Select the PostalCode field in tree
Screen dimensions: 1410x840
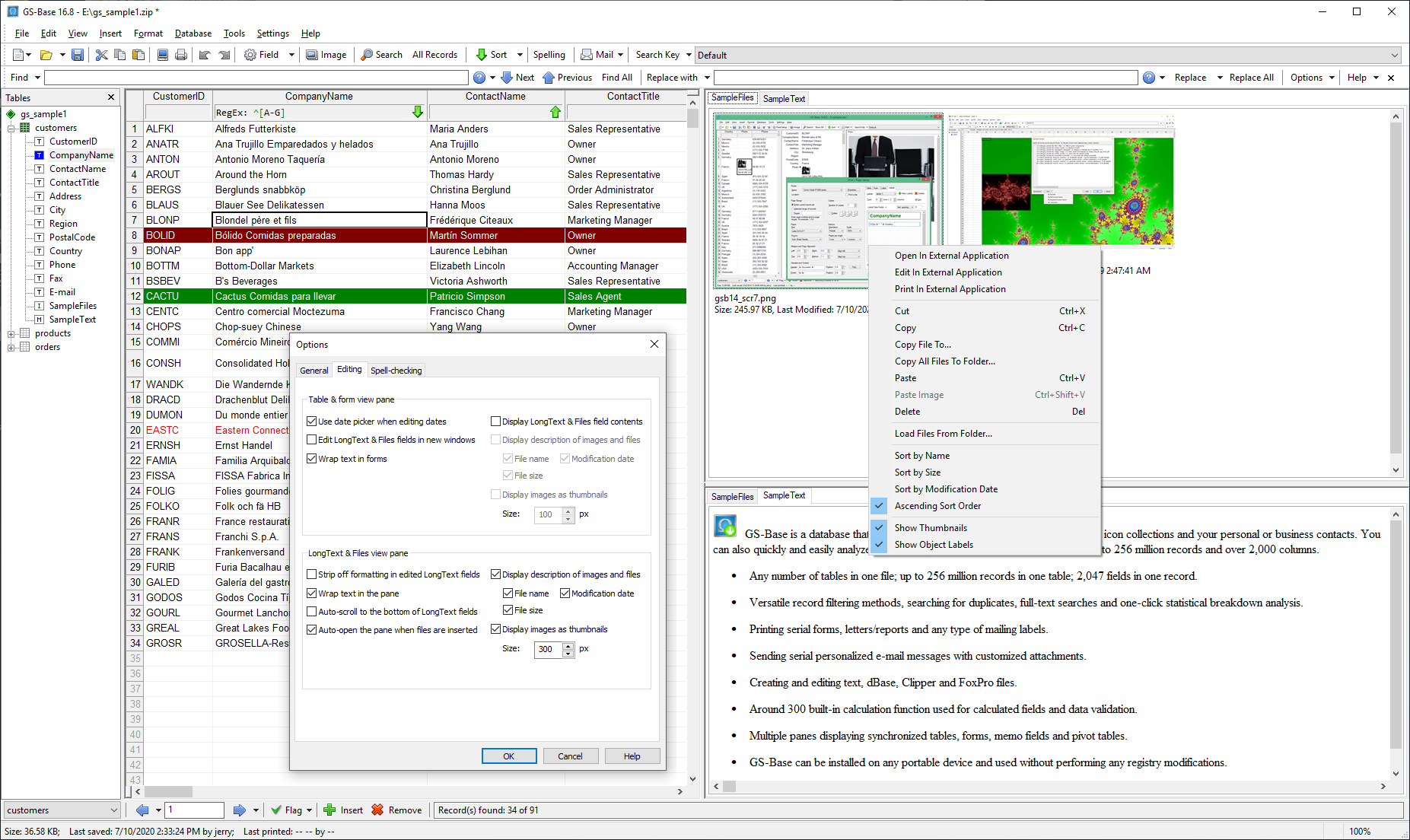[72, 237]
